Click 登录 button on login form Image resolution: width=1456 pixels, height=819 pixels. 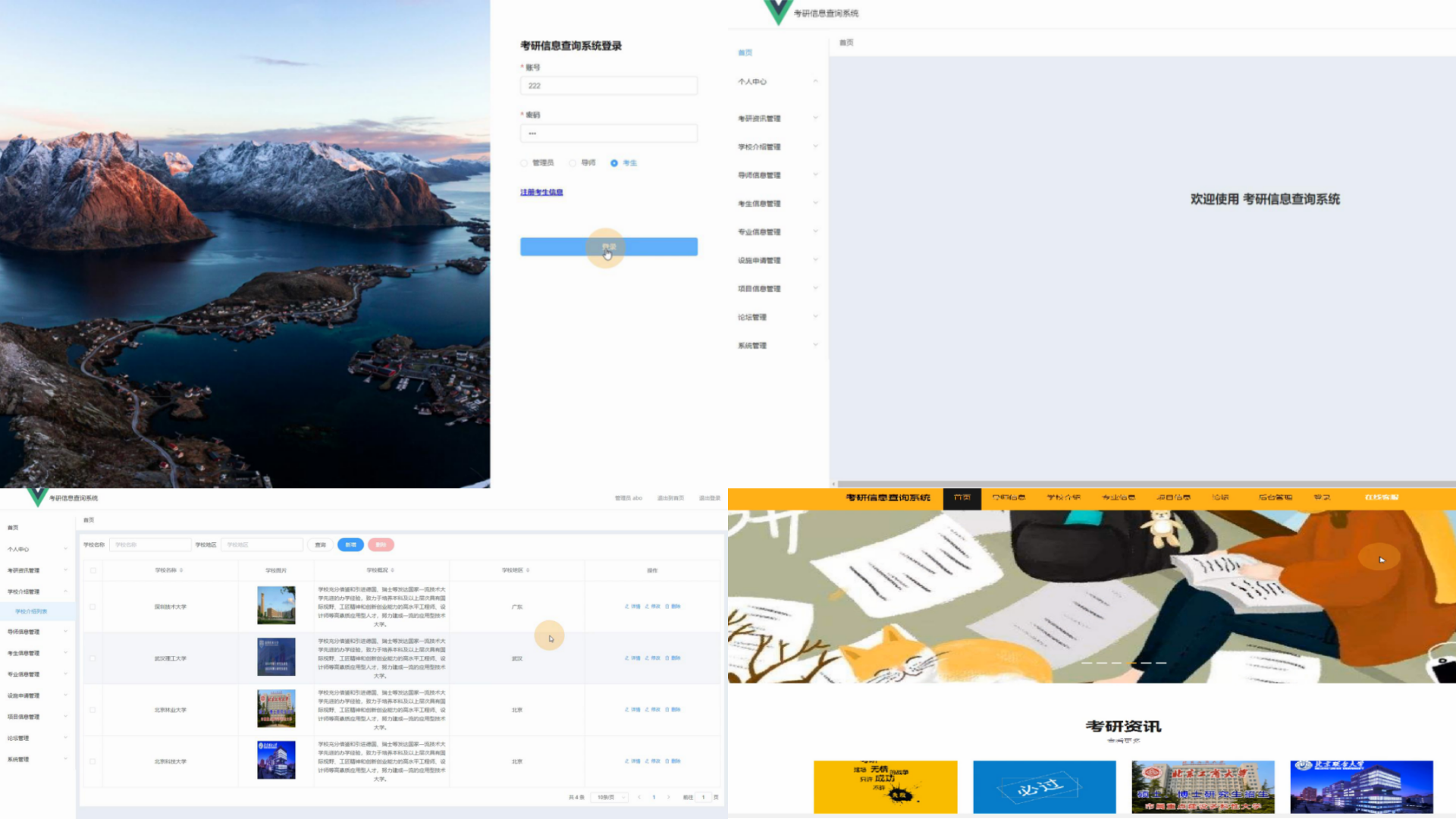[x=608, y=246]
